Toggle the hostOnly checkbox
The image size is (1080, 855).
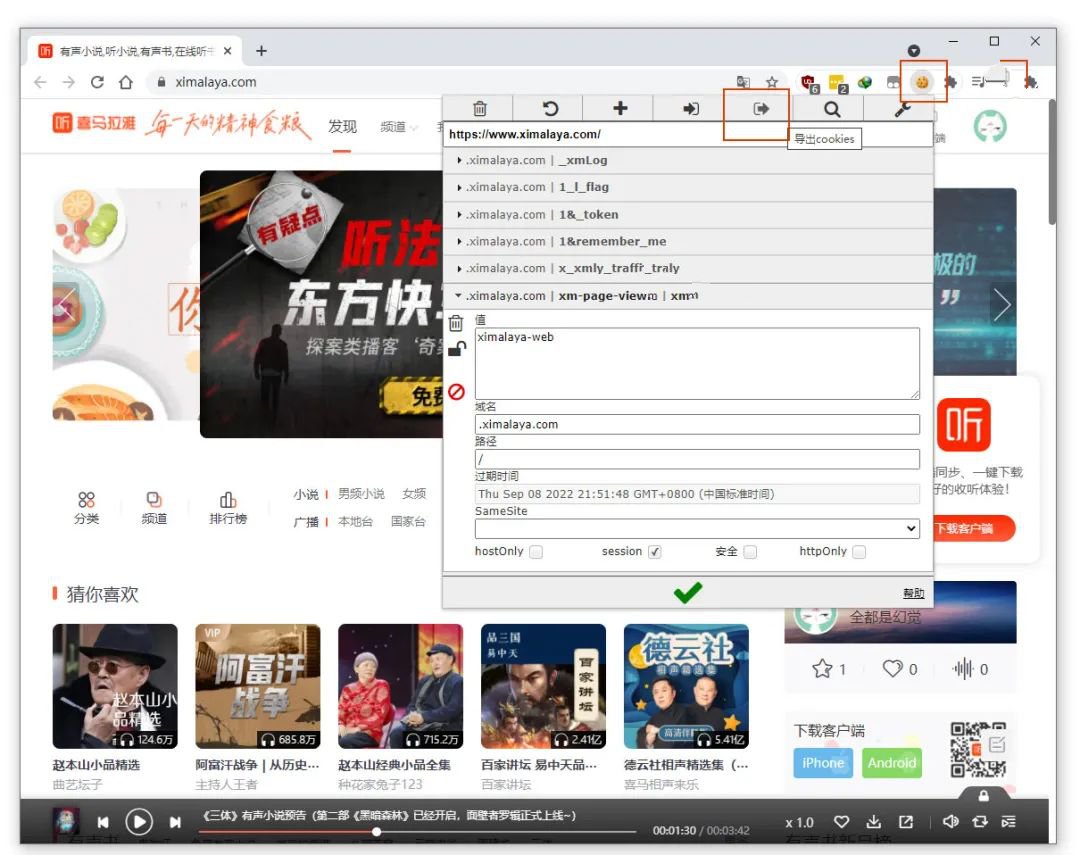536,552
